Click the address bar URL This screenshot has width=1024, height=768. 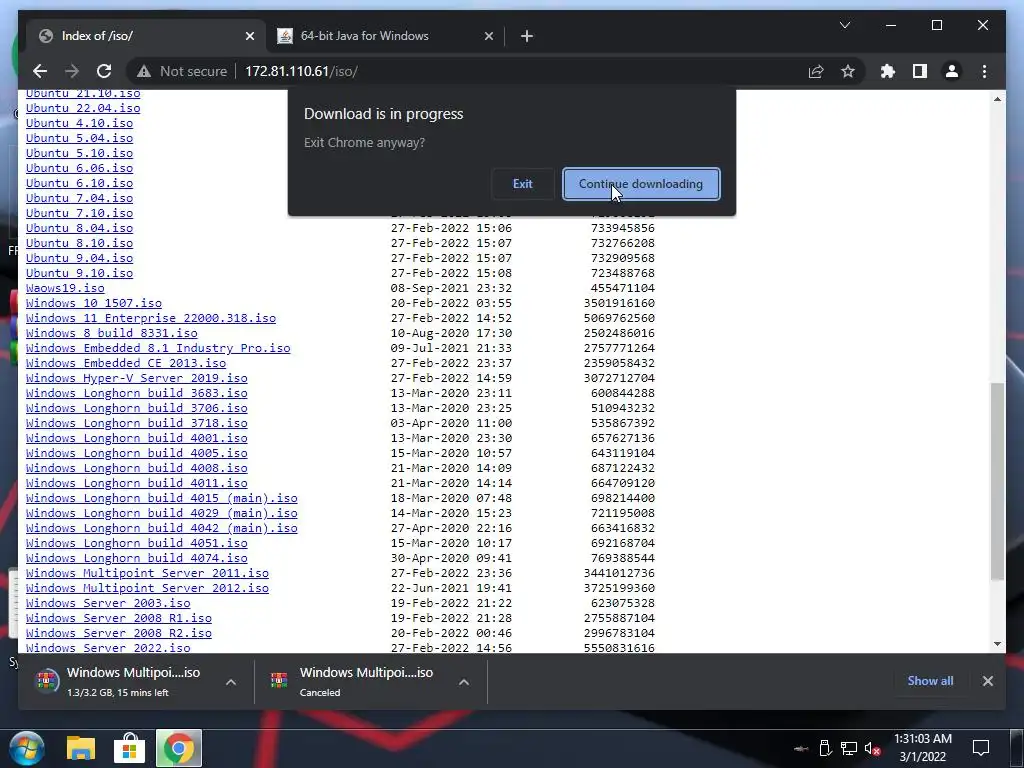(301, 71)
